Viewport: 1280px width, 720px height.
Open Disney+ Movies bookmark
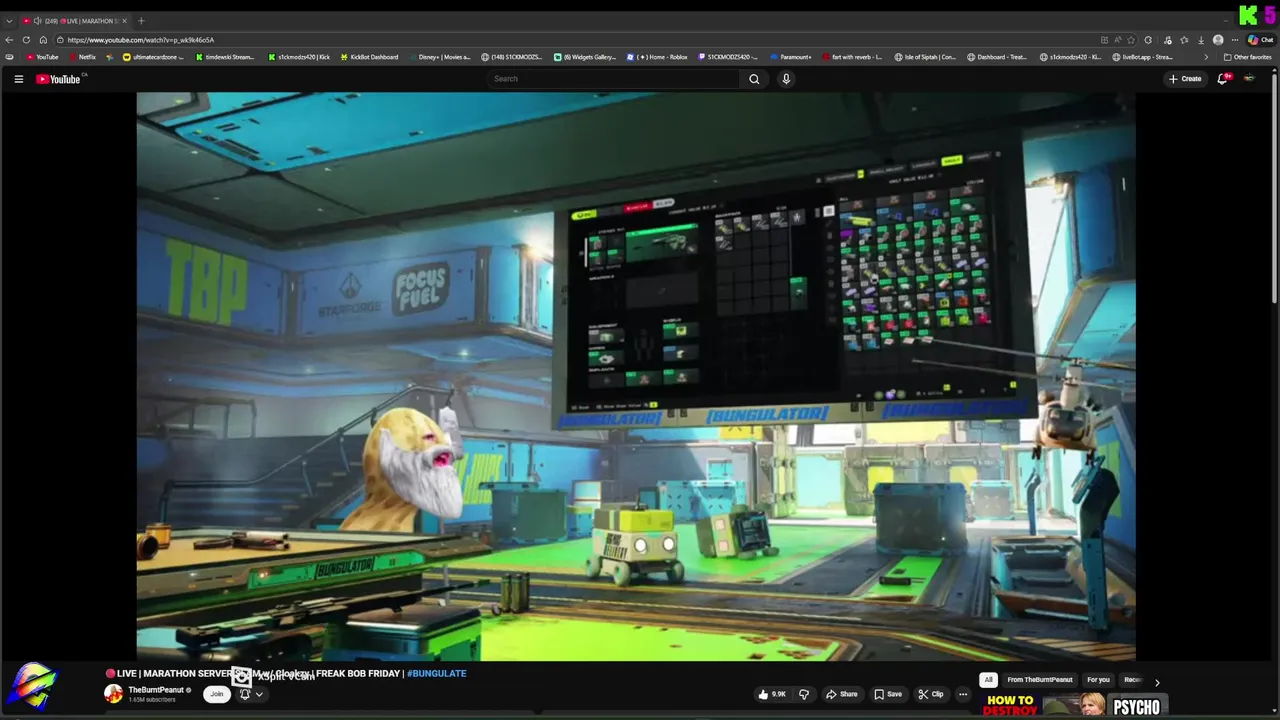(439, 57)
